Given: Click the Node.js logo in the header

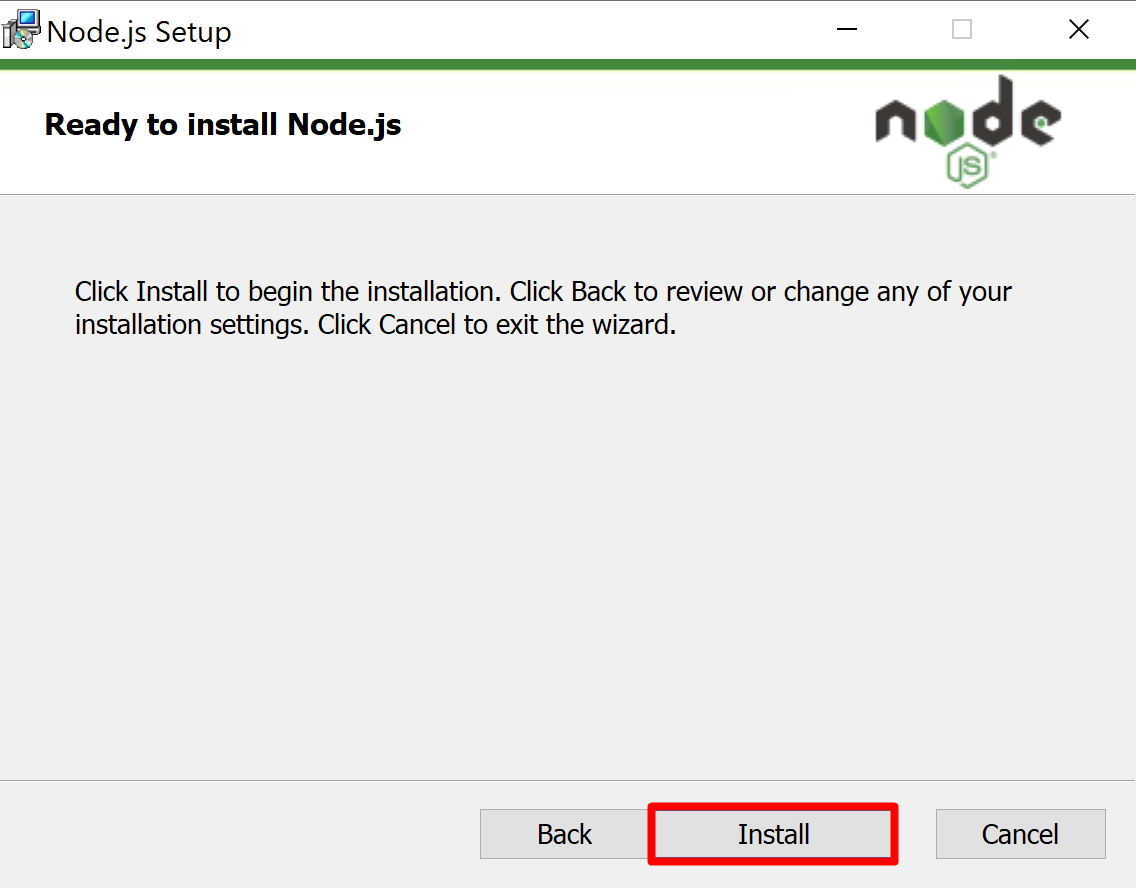Looking at the screenshot, I should (968, 131).
